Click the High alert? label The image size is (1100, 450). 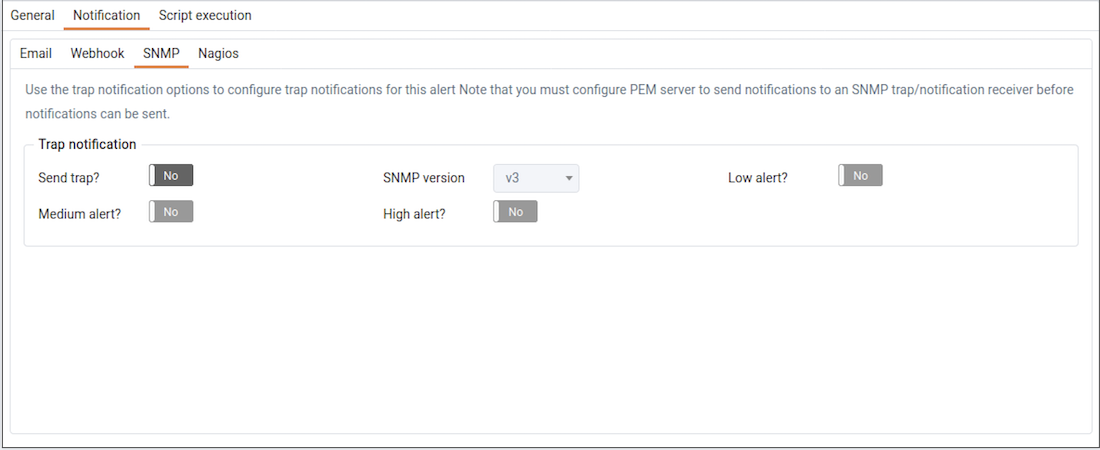click(415, 214)
